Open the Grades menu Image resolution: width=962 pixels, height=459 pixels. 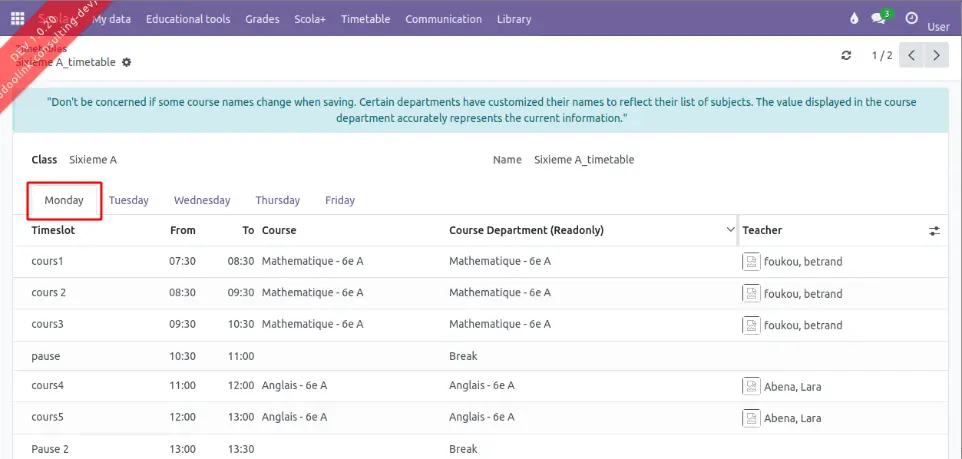[262, 19]
